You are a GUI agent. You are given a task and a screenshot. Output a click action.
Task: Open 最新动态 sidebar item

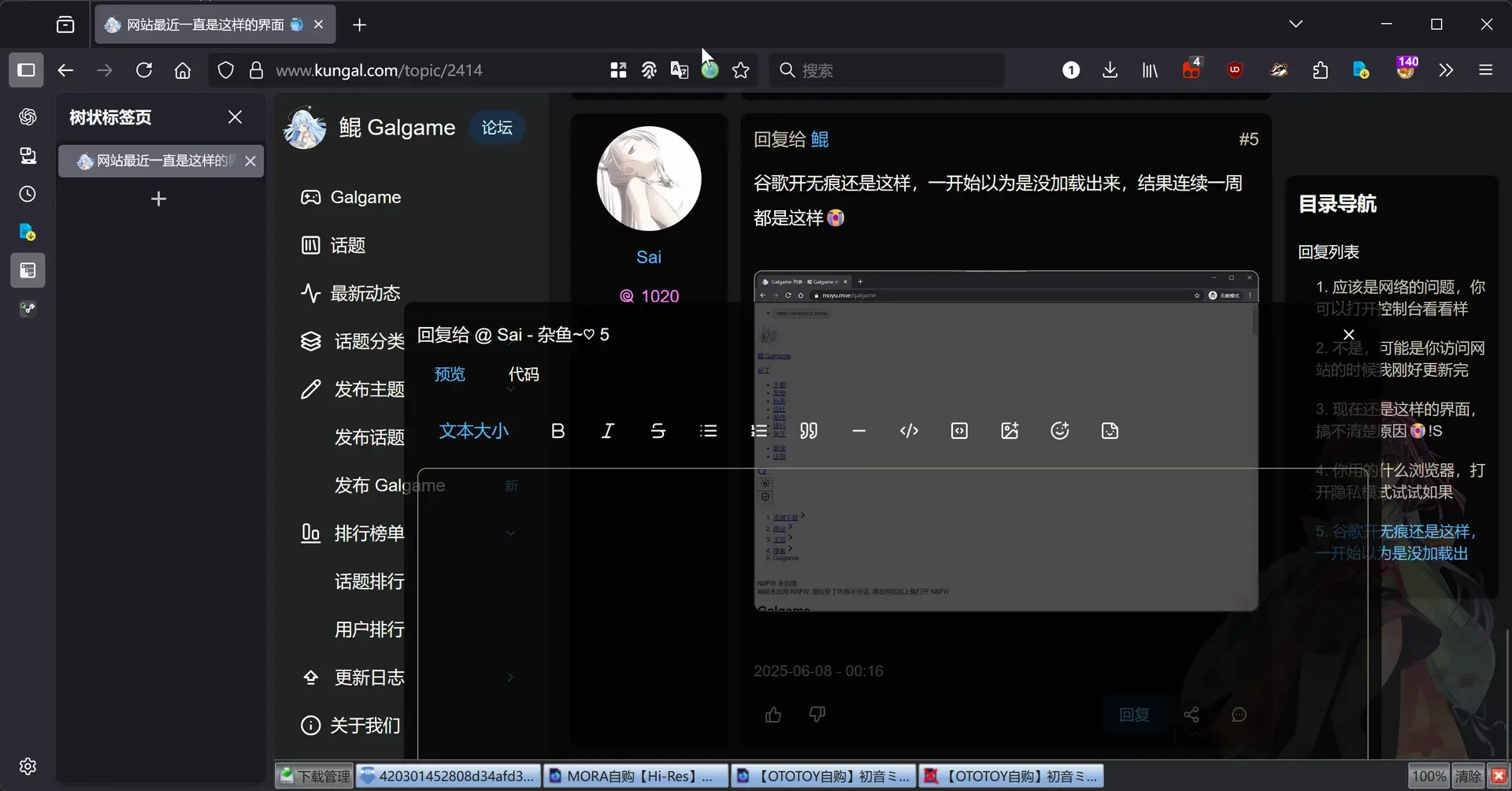(350, 293)
